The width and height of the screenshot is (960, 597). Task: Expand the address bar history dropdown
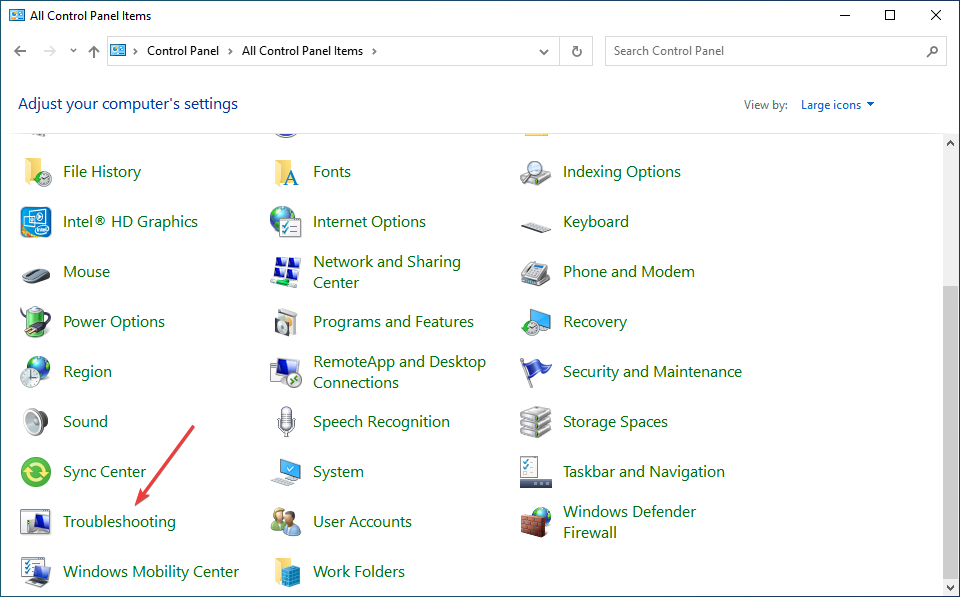(x=544, y=51)
